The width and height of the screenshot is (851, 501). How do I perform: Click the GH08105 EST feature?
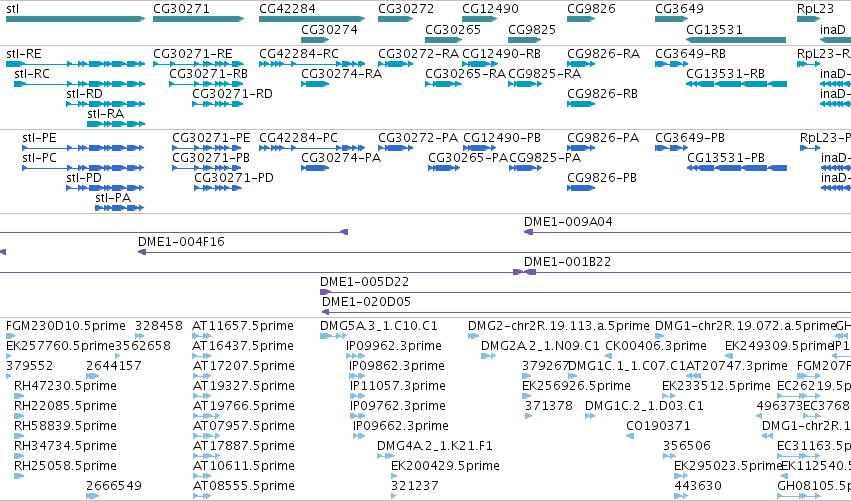(799, 496)
